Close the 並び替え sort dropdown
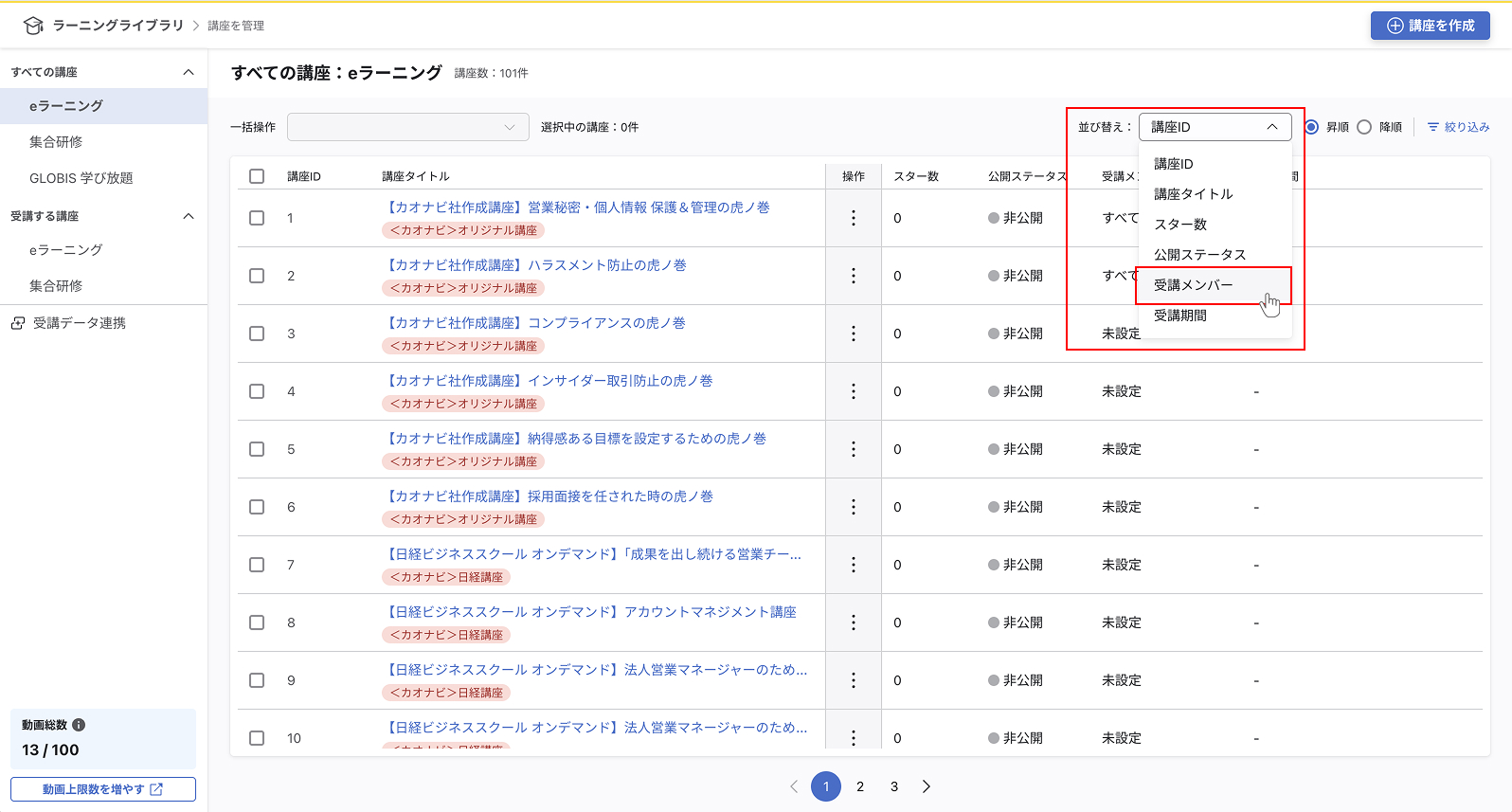This screenshot has width=1512, height=812. (x=1215, y=127)
